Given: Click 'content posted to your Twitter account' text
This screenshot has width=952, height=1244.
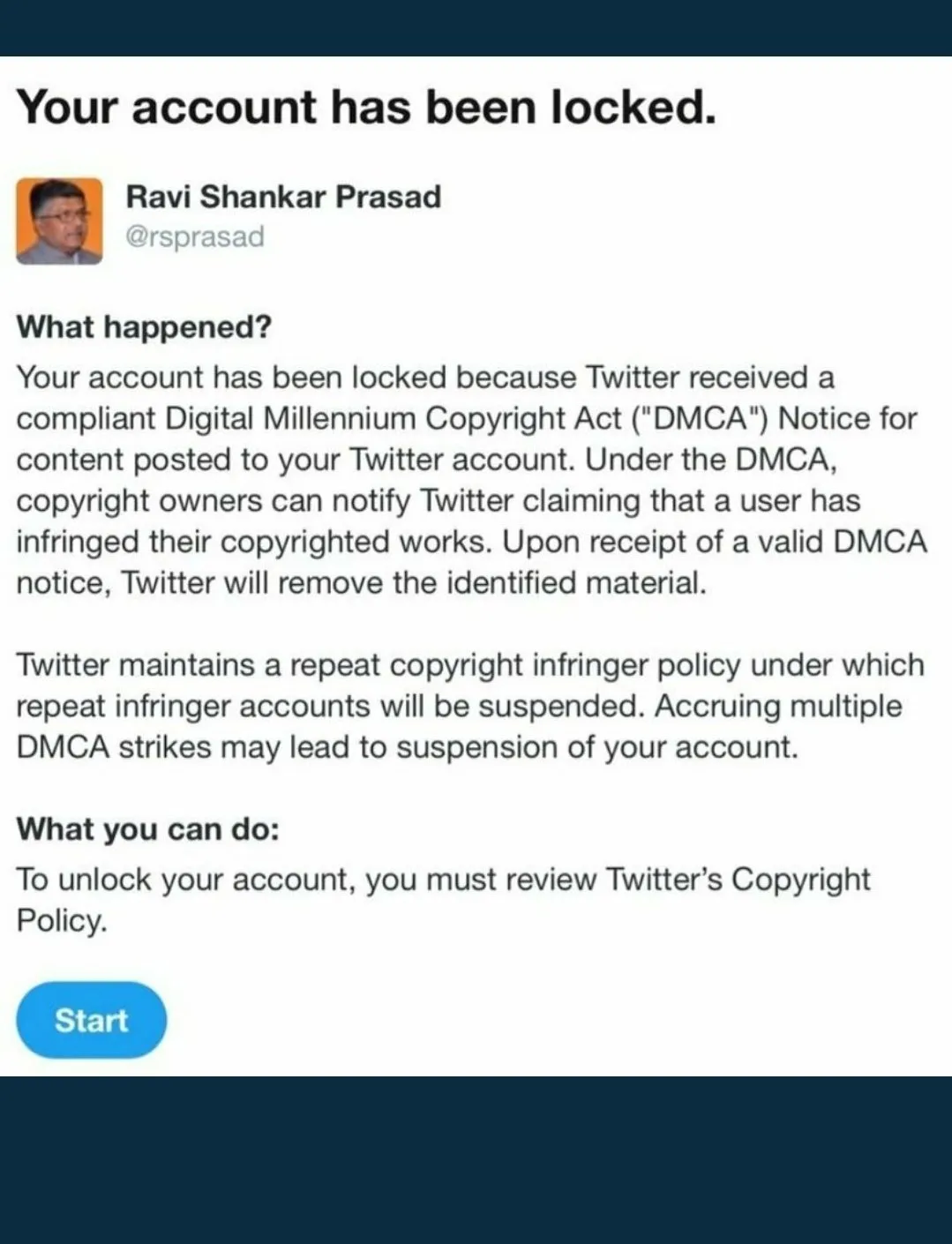Looking at the screenshot, I should (x=294, y=460).
